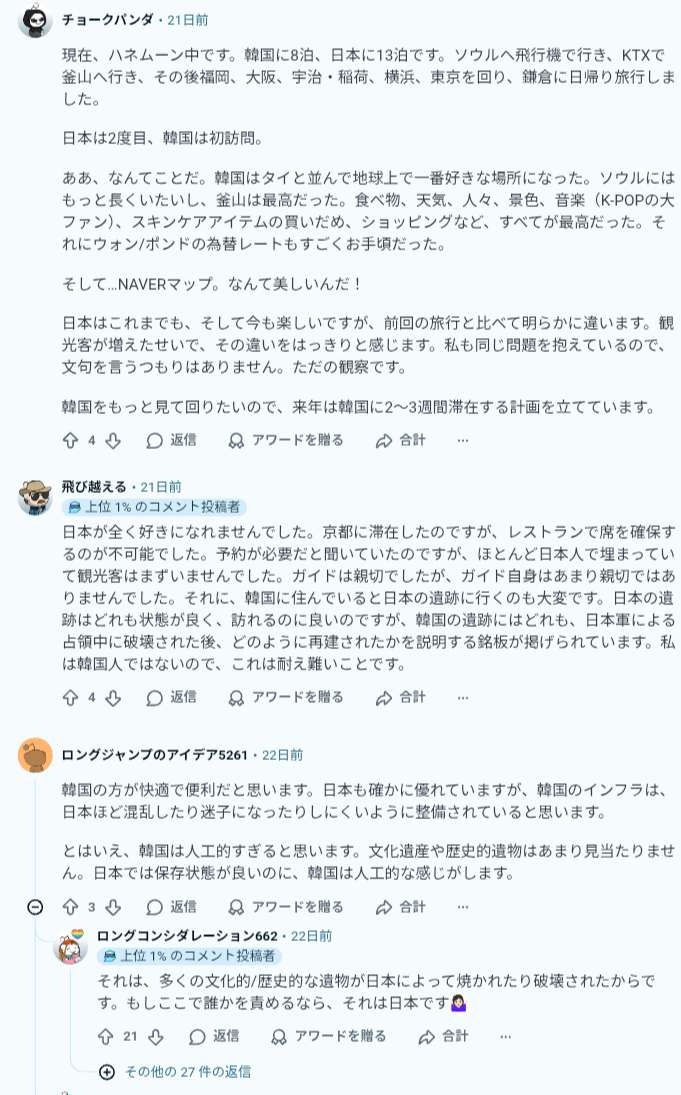Upvote 飛び越える's comment
This screenshot has width=681, height=1095.
coord(70,697)
